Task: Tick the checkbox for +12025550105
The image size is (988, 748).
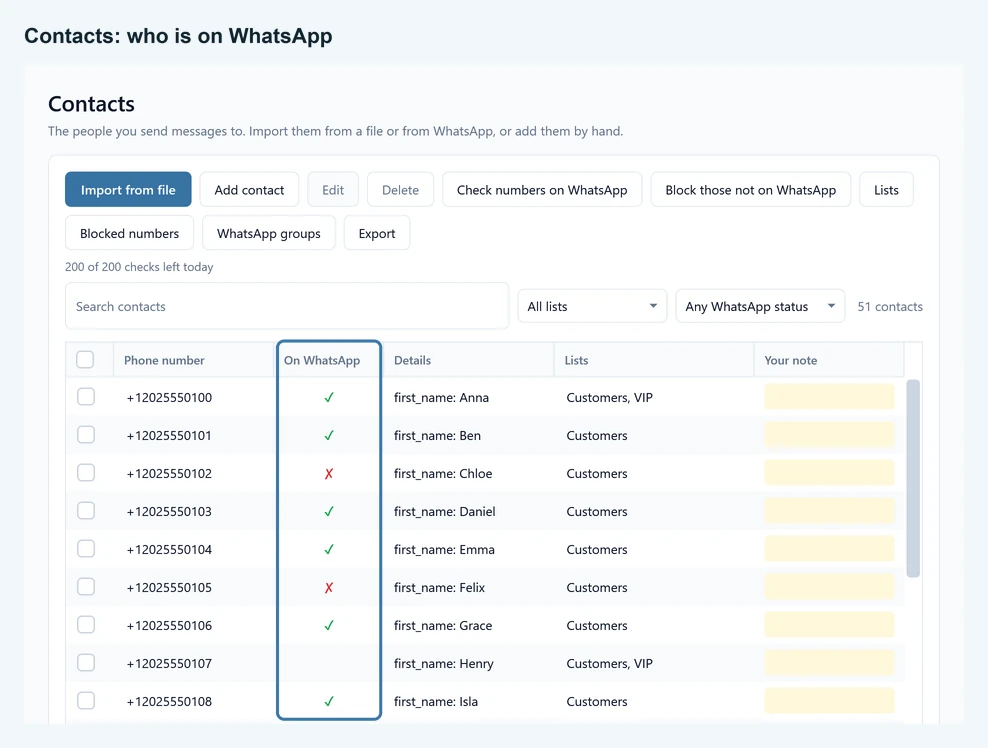Action: pos(86,587)
